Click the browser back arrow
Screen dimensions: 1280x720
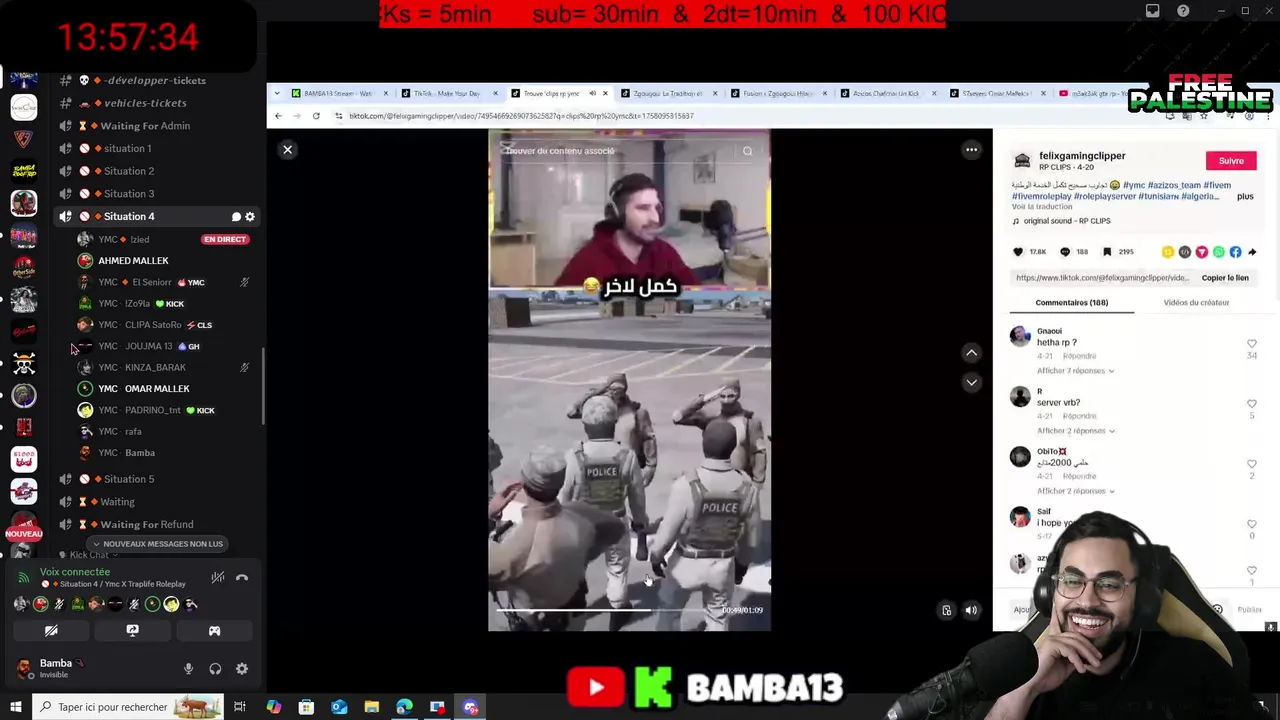coord(279,116)
